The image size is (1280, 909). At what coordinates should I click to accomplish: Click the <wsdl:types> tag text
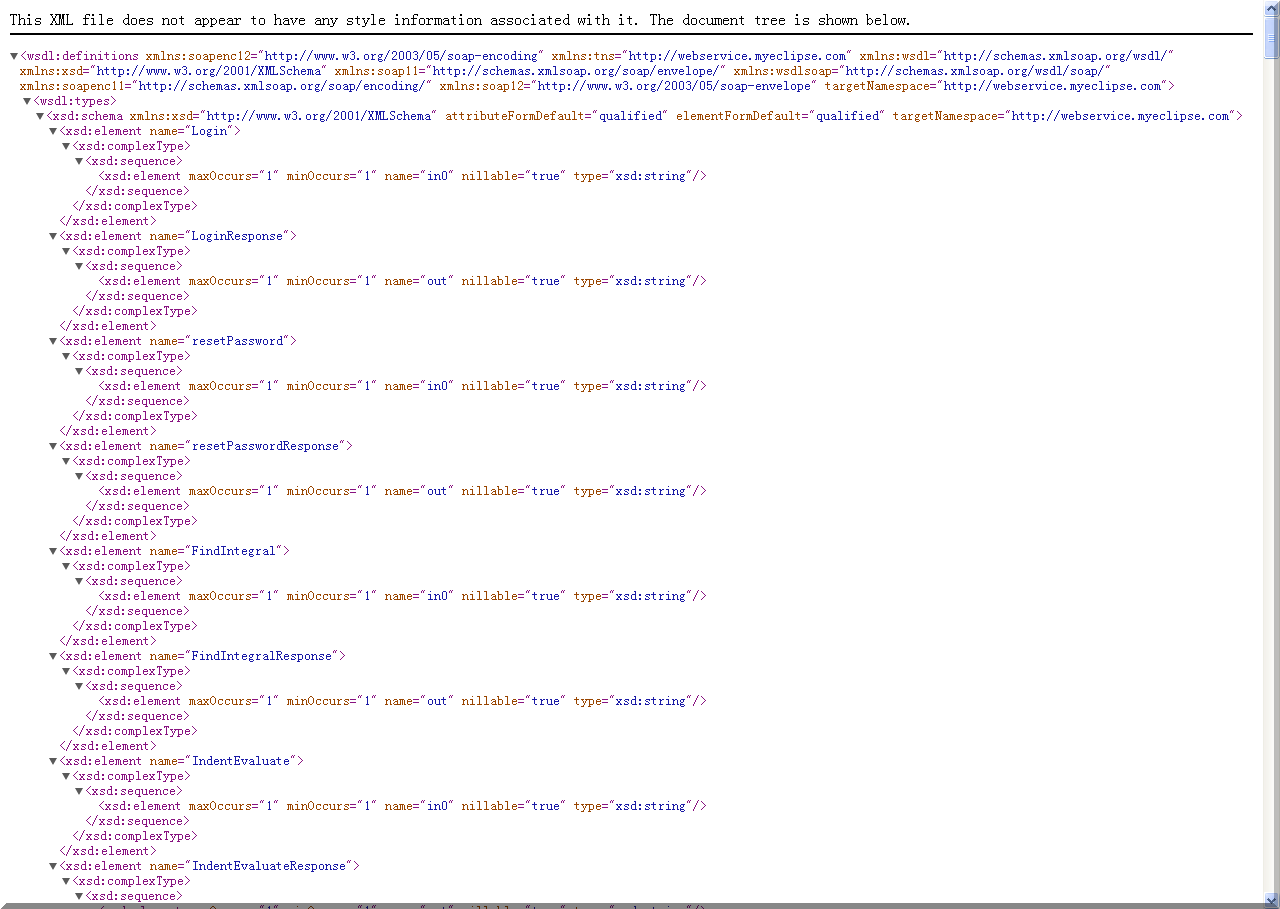75,101
